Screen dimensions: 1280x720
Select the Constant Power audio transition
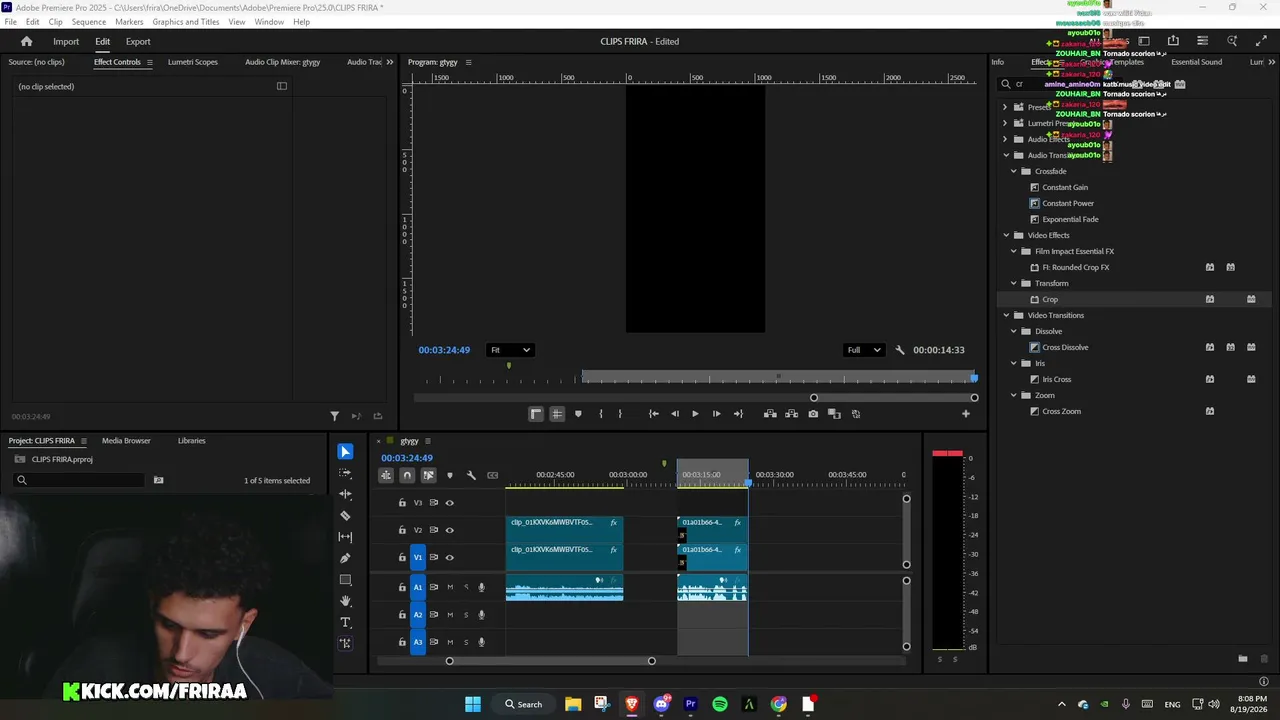pos(1068,203)
